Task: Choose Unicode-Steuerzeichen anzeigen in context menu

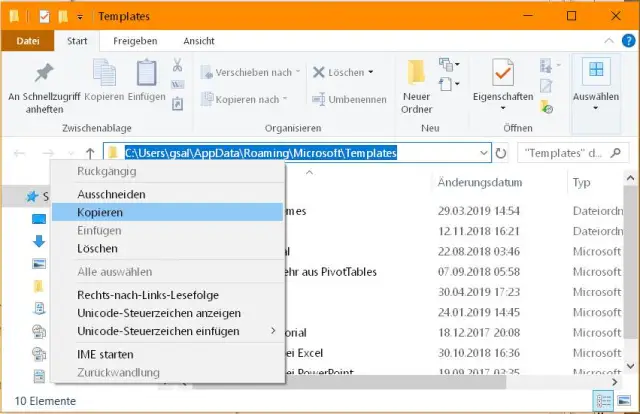Action: (x=167, y=313)
